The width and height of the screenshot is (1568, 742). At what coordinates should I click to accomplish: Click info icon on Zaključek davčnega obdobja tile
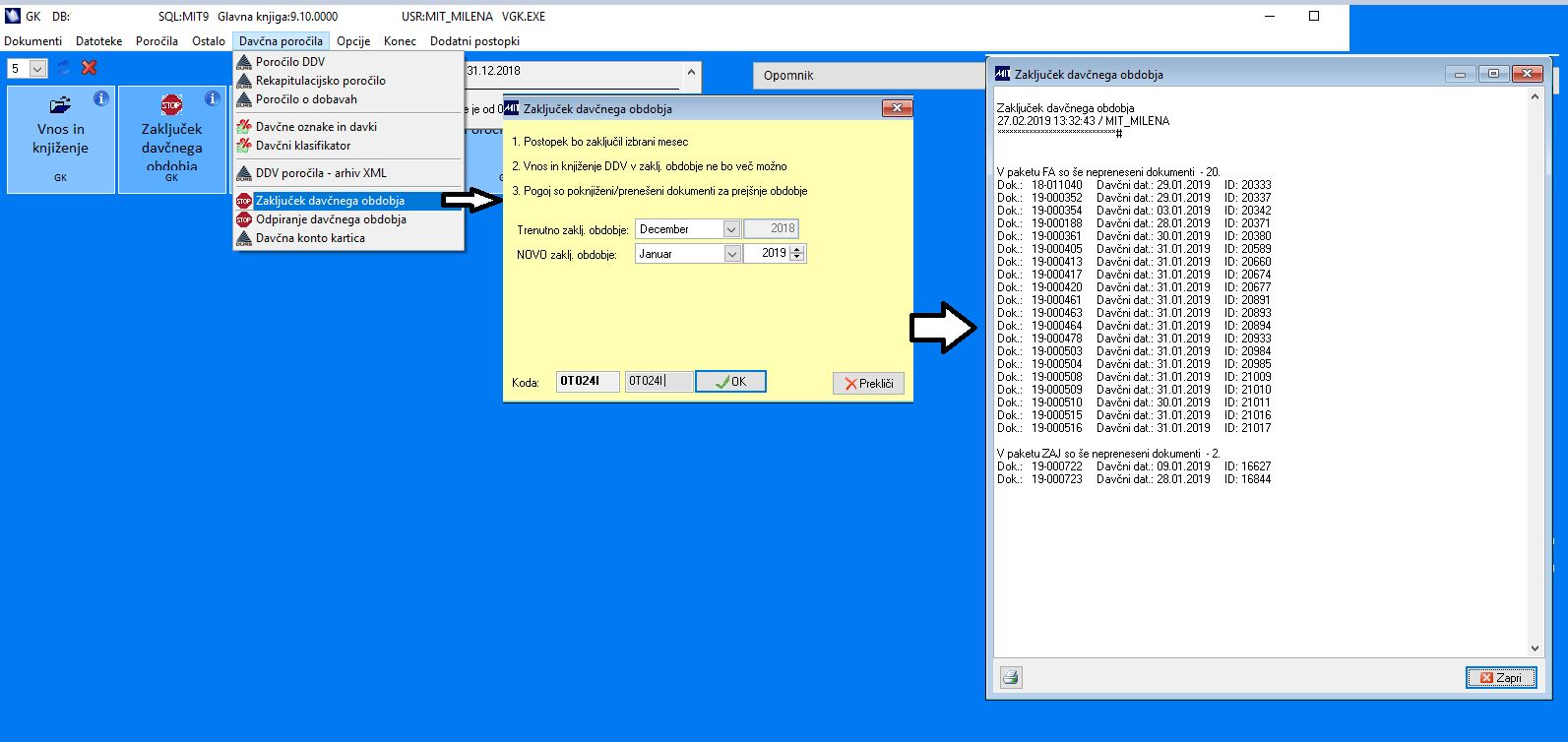pos(212,99)
